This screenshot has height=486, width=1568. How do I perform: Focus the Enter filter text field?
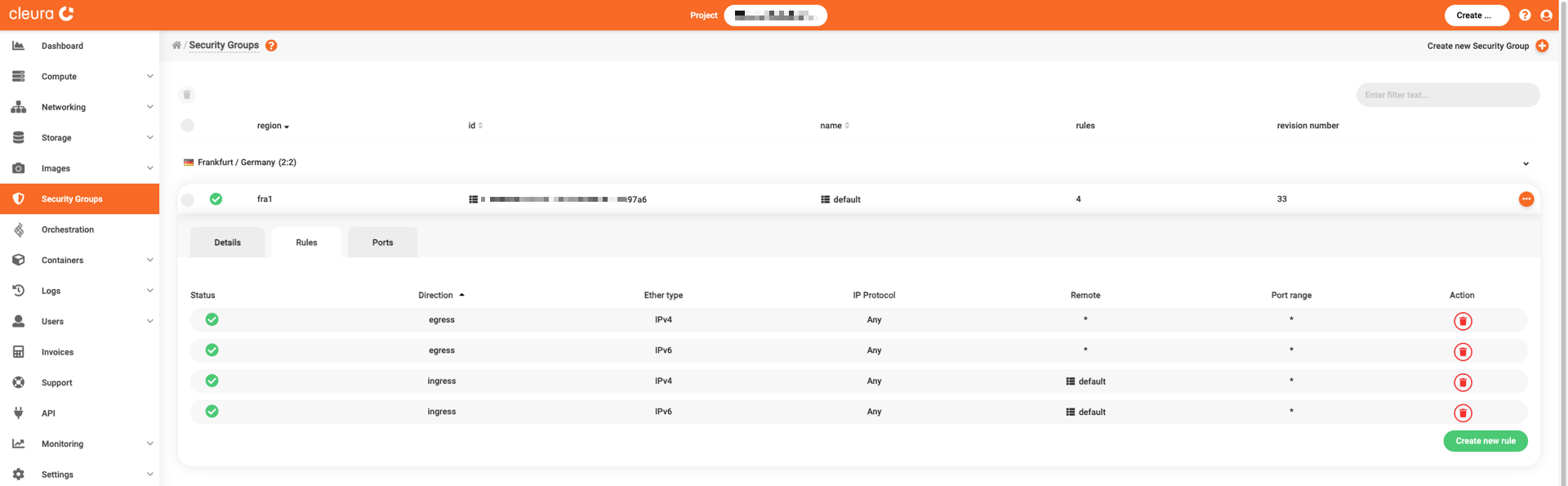(x=1447, y=95)
